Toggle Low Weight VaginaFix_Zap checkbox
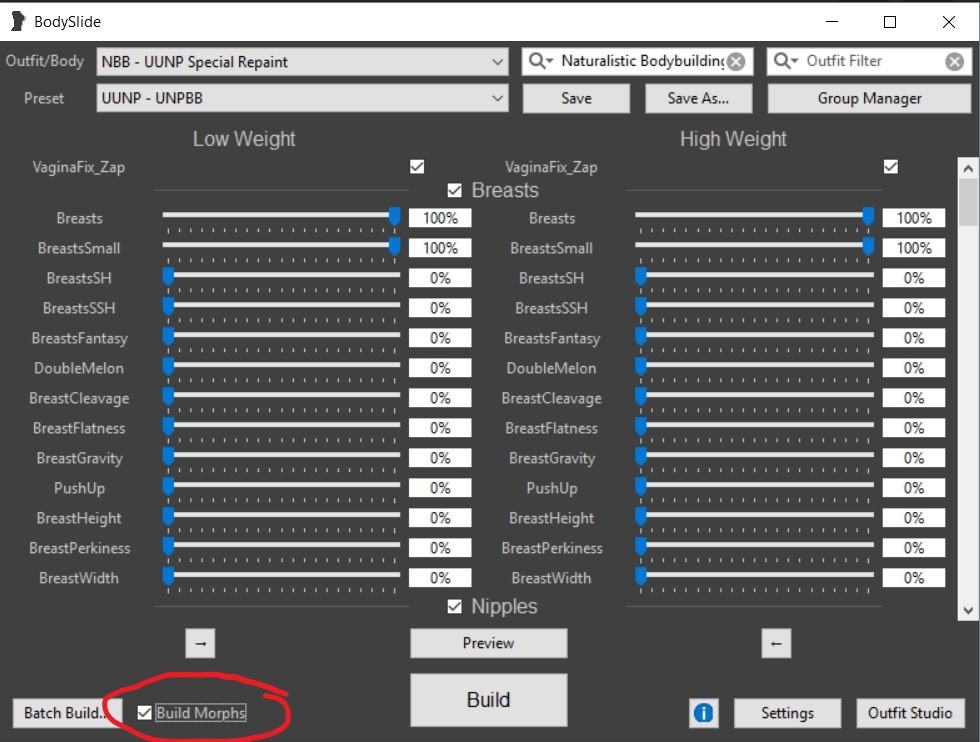This screenshot has height=742, width=980. point(417,167)
